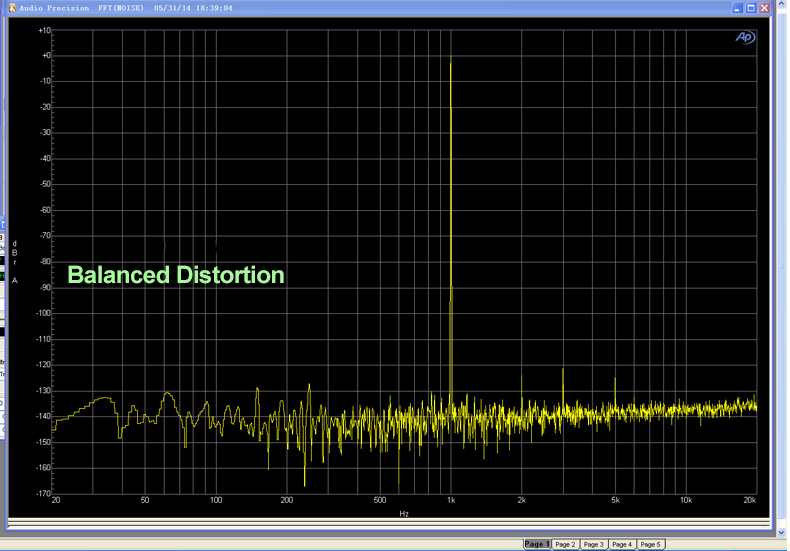Minimize the FFT graph window
This screenshot has height=551, width=790.
coord(738,8)
